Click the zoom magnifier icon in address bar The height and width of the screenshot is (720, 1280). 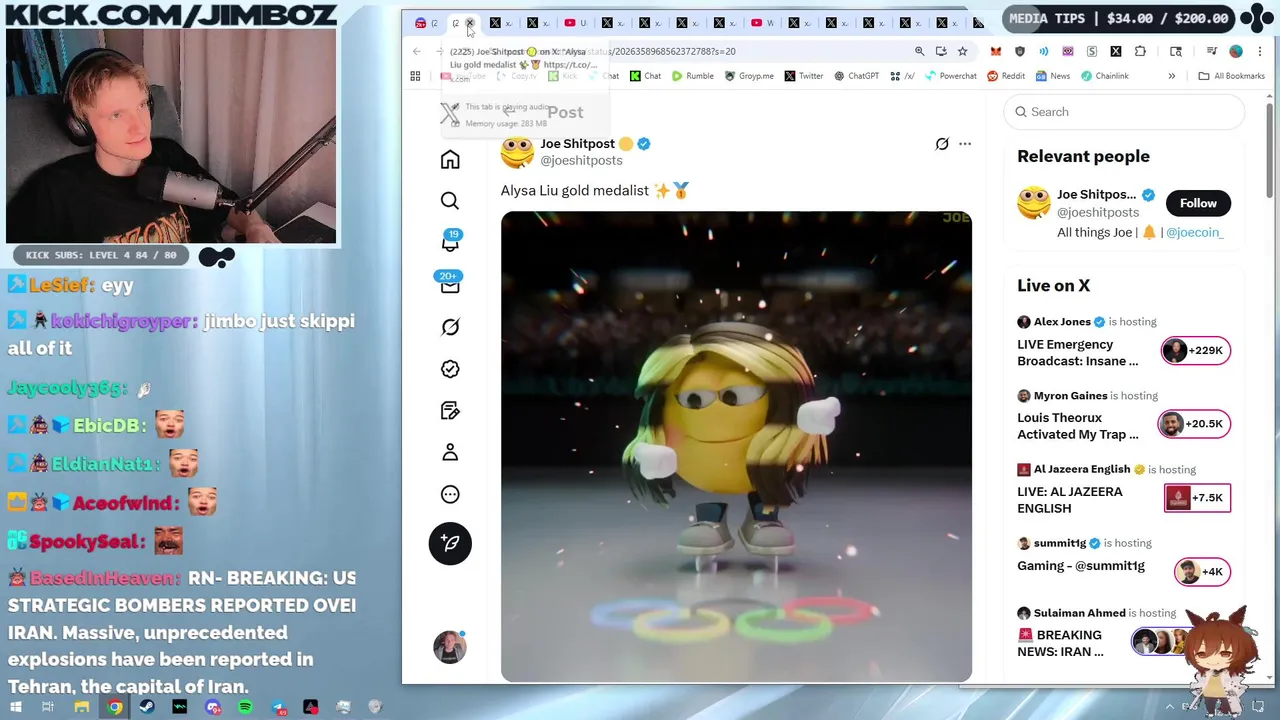coord(919,51)
